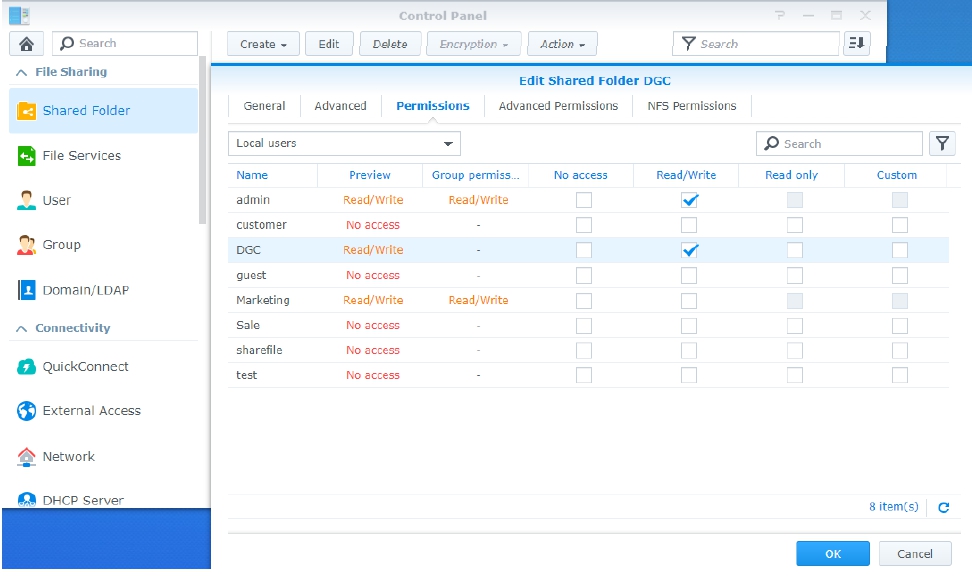Click the guest user name
The width and height of the screenshot is (972, 588).
pyautogui.click(x=251, y=275)
